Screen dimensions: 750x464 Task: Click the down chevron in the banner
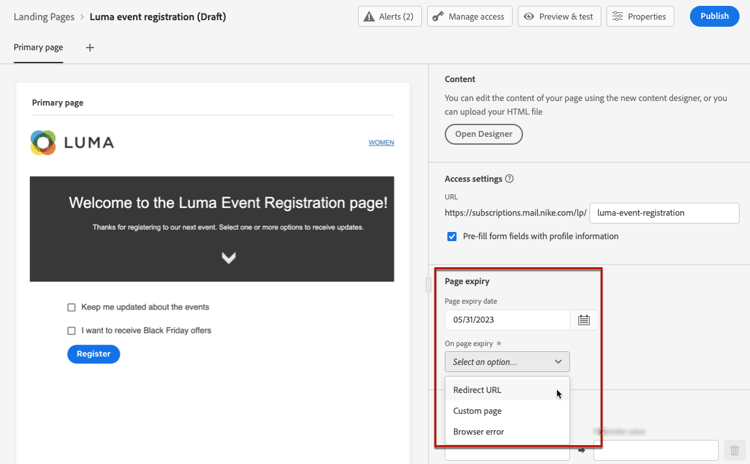[229, 258]
